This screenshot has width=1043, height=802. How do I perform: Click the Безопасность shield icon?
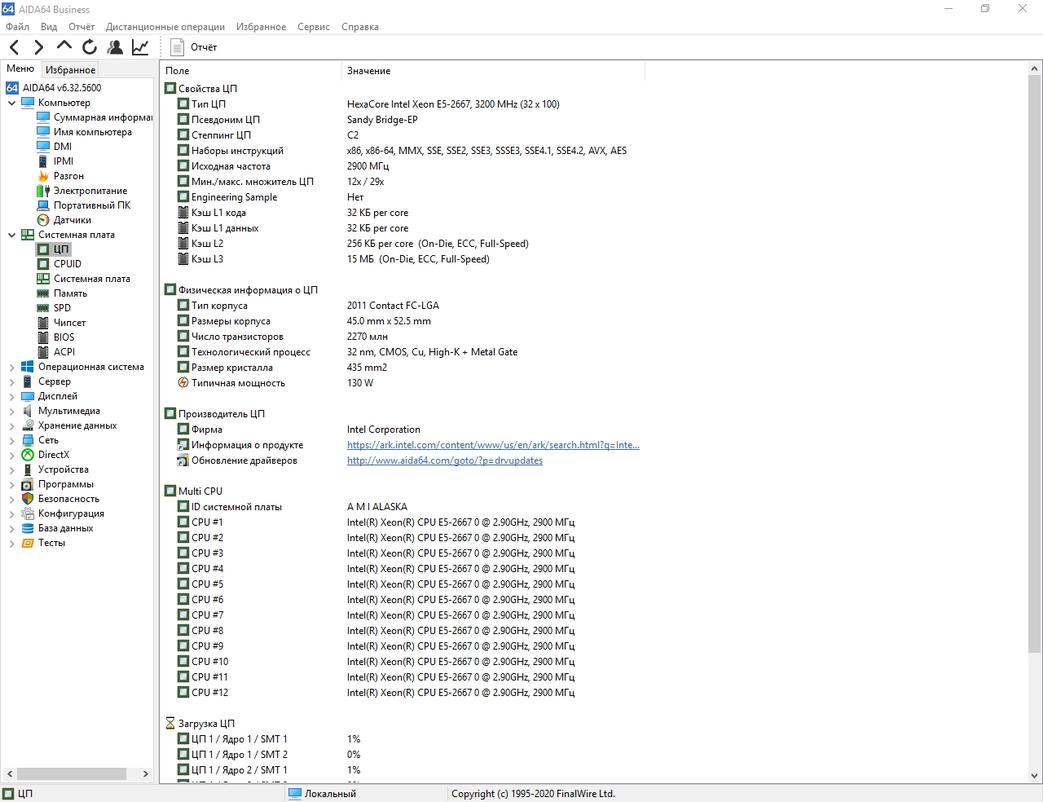click(x=27, y=499)
